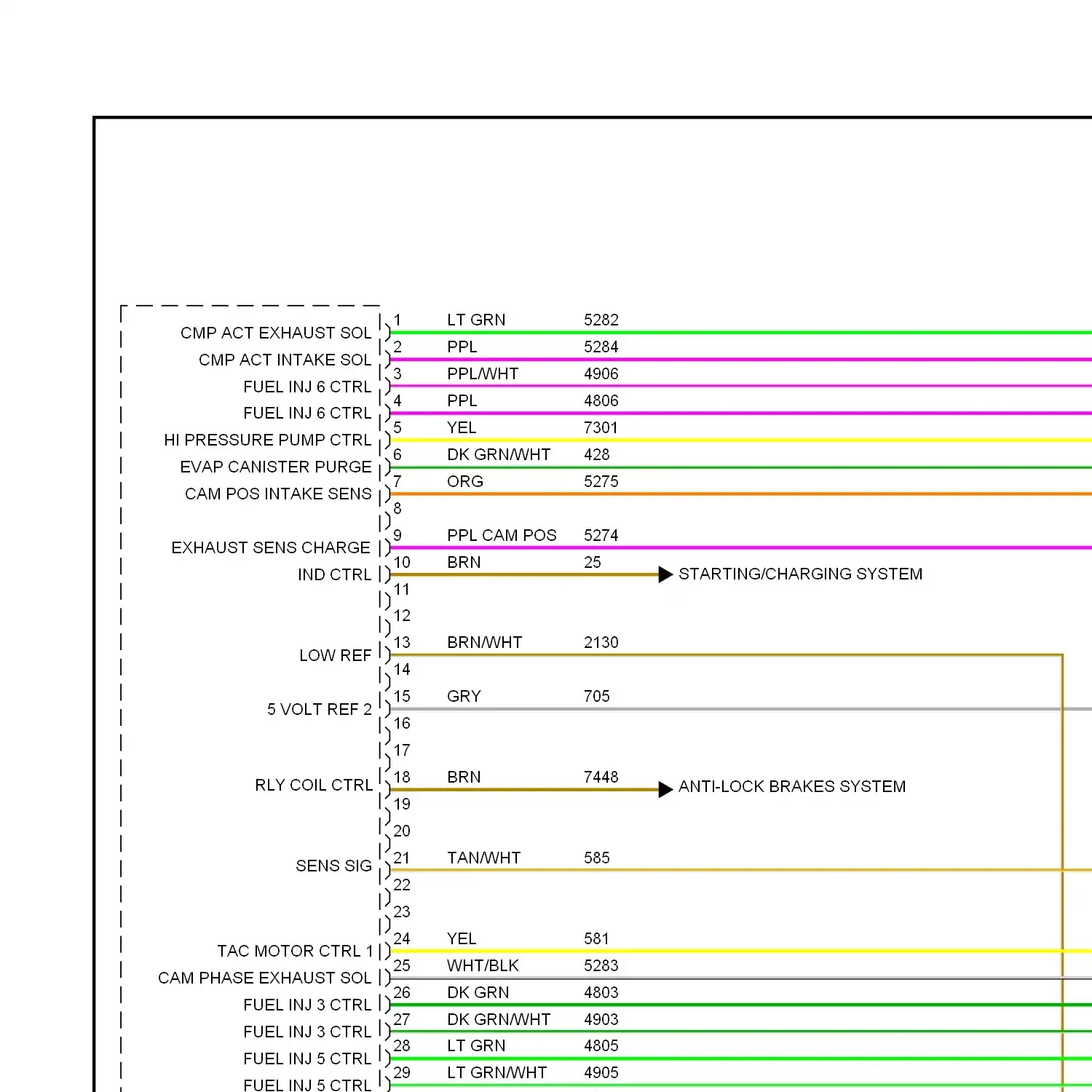Select circuit number 4903
Image resolution: width=1092 pixels, height=1092 pixels.
(601, 1019)
